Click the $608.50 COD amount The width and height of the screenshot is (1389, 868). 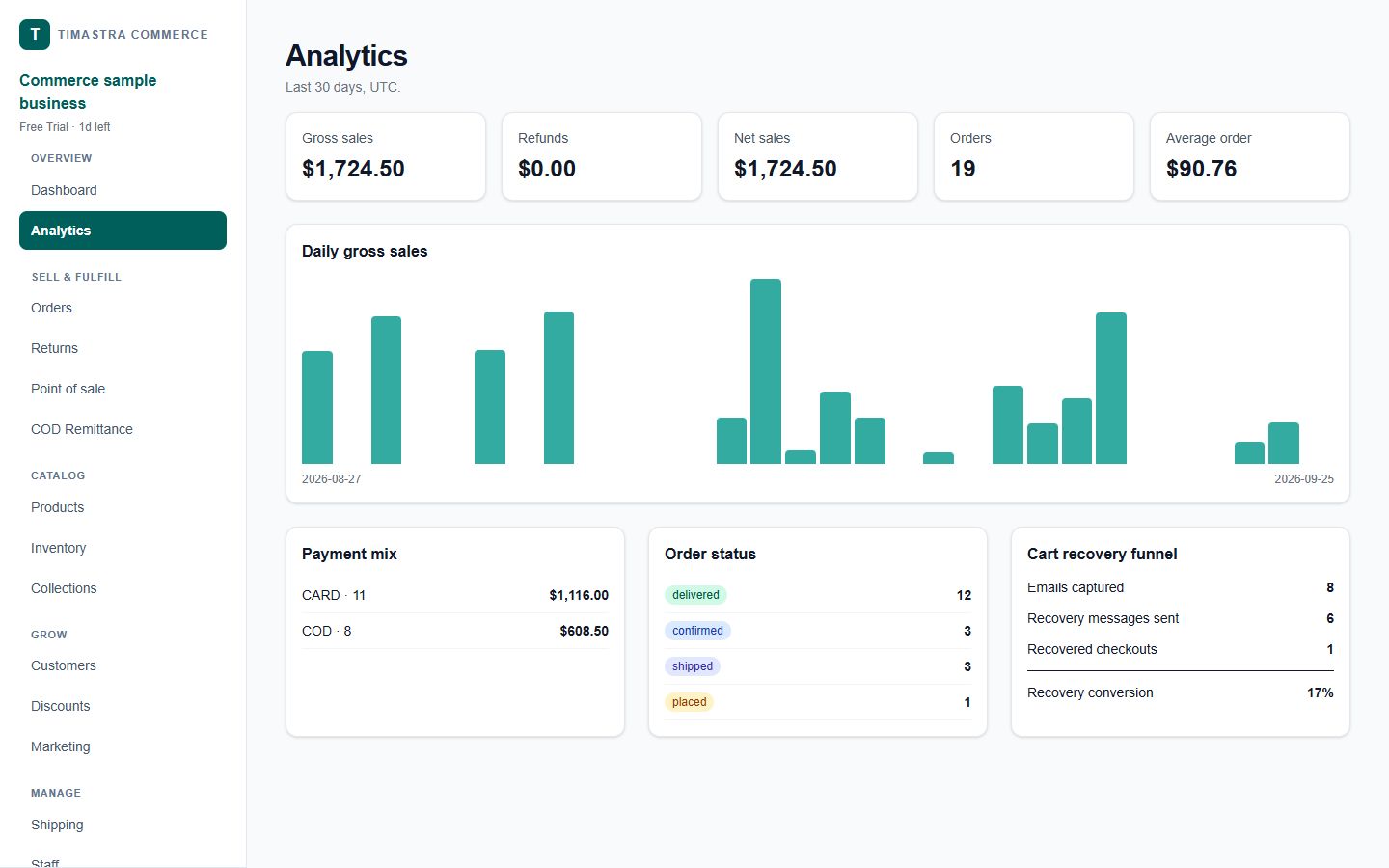point(585,631)
